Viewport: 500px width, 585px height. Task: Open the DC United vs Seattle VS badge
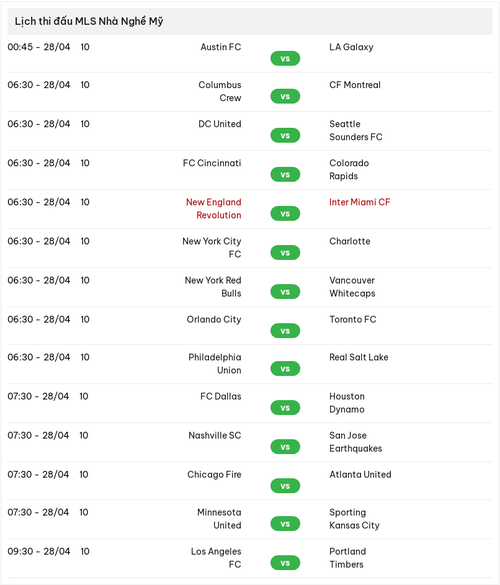click(x=285, y=135)
